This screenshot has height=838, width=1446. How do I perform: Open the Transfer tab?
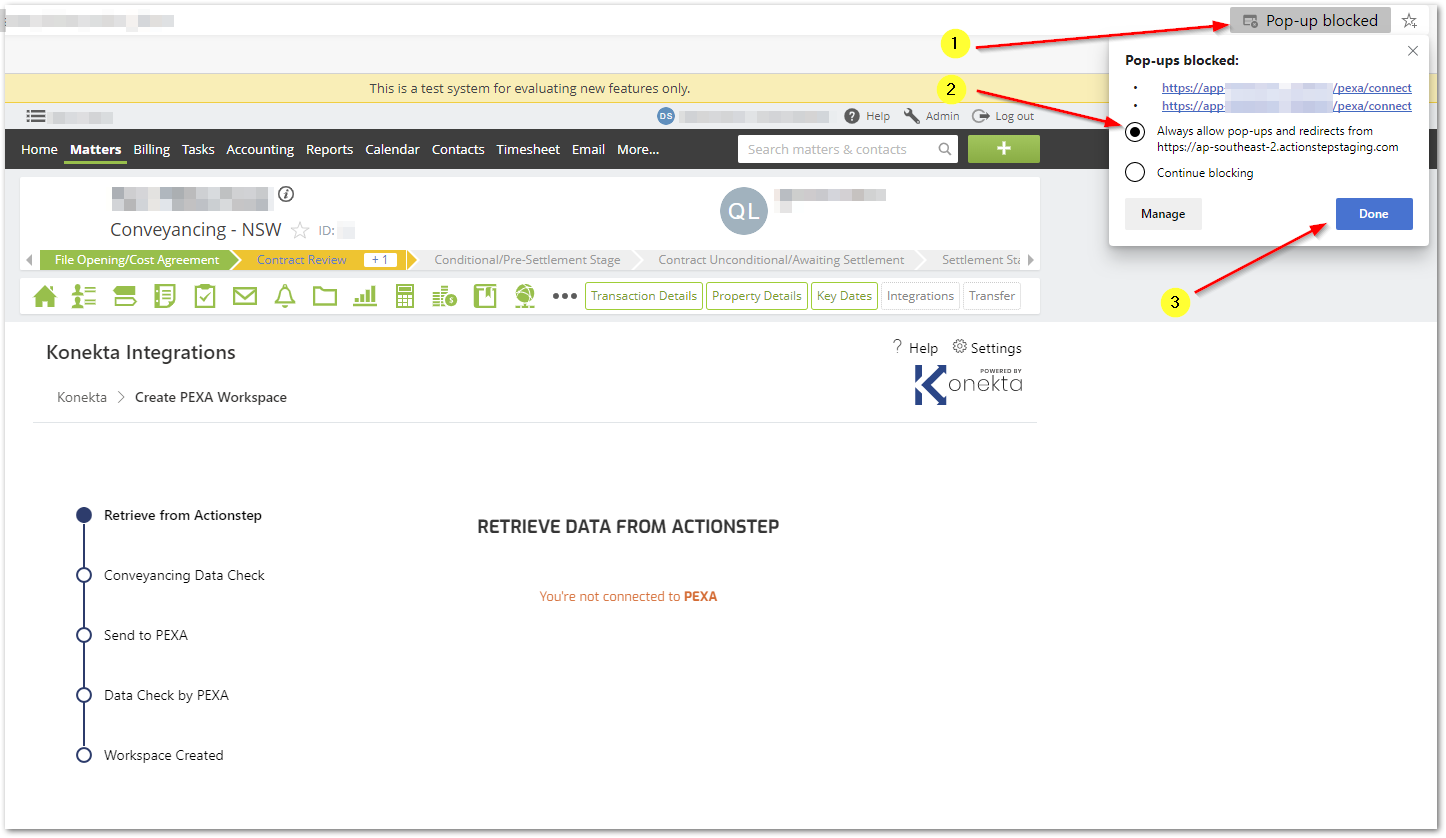pos(992,296)
